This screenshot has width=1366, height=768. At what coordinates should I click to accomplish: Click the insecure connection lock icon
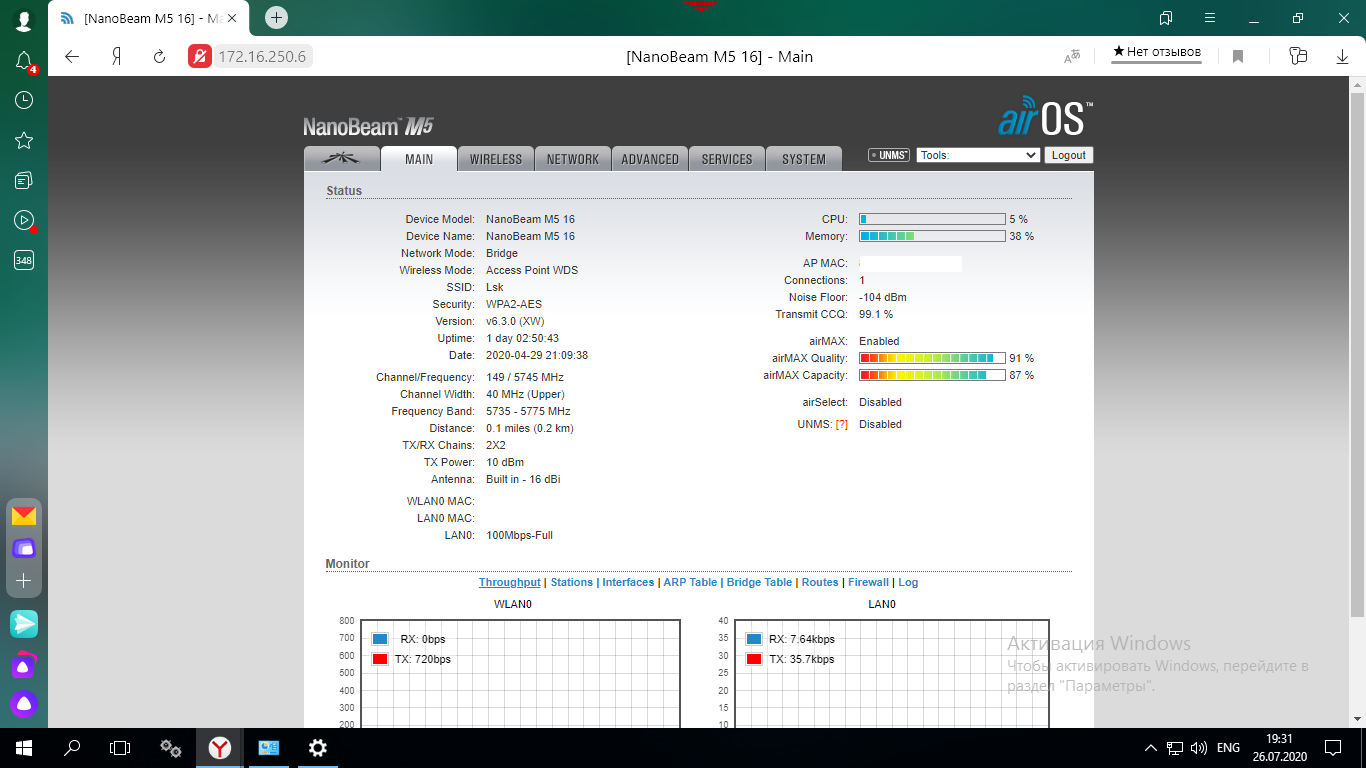200,56
